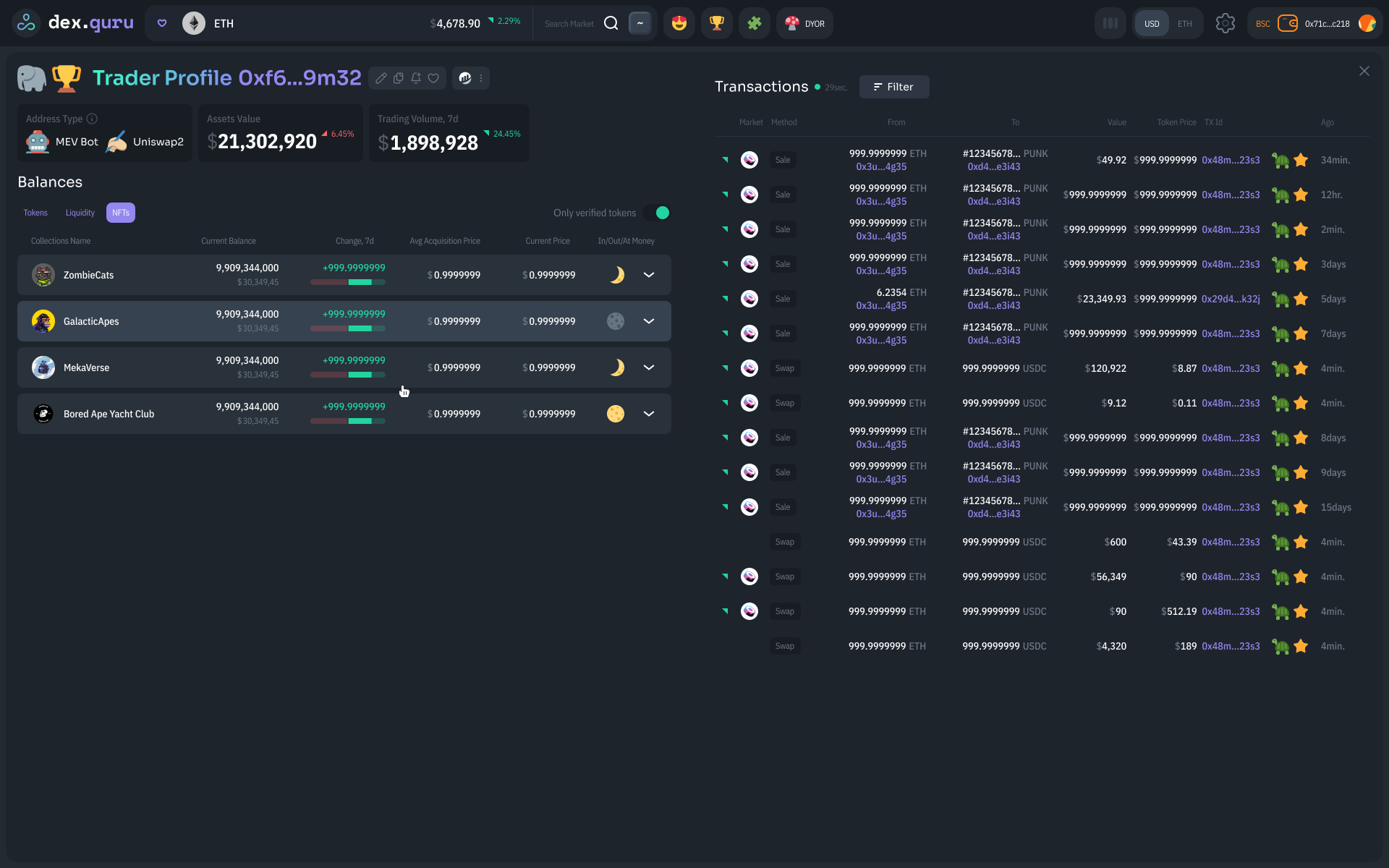Open the DYOR button

coord(805,23)
